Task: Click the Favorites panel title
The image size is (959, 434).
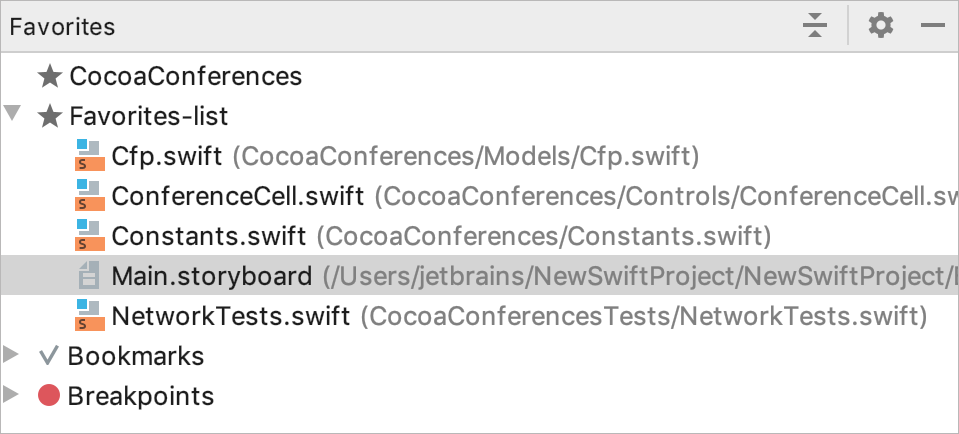Action: (62, 27)
